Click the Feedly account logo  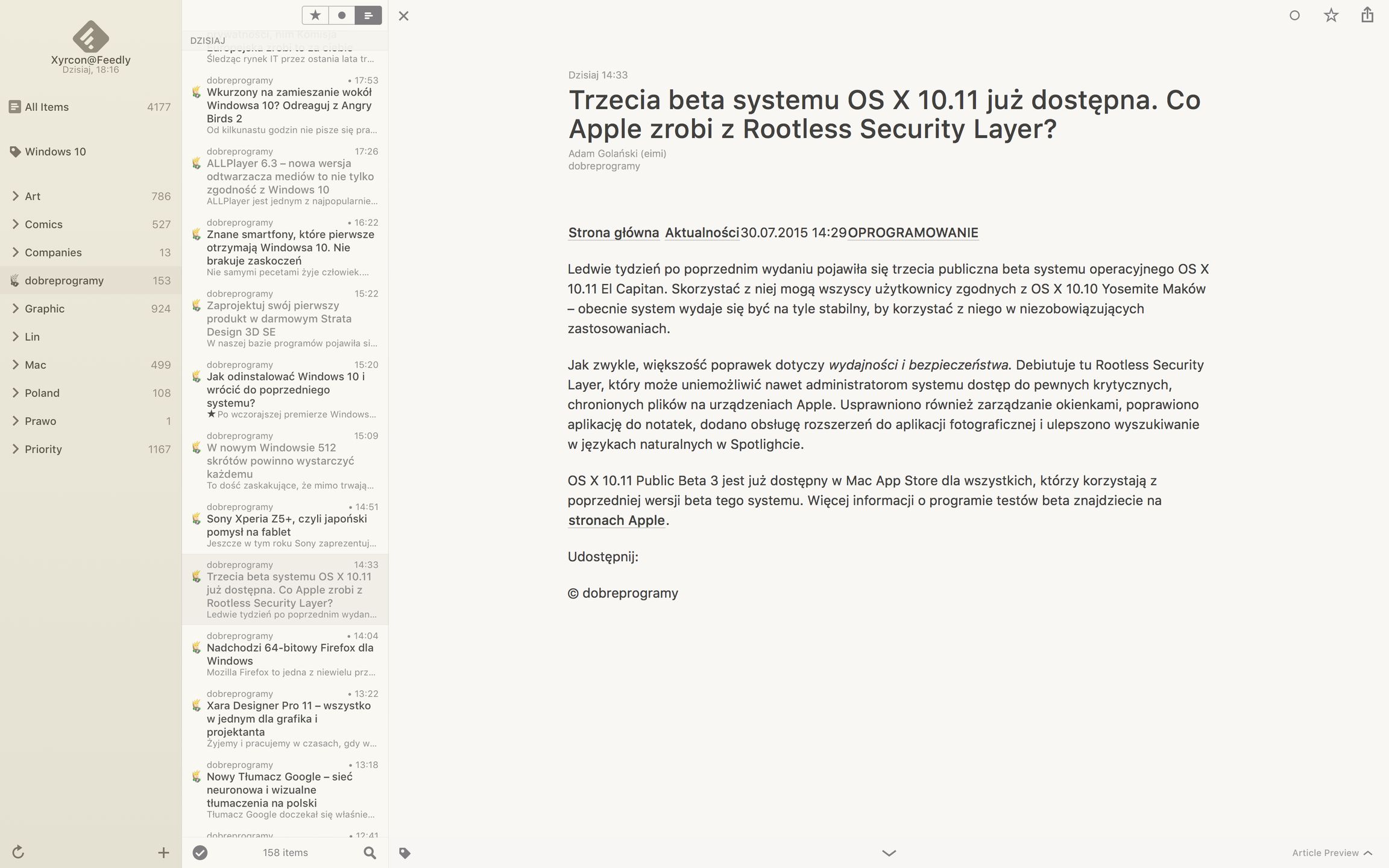[x=90, y=36]
